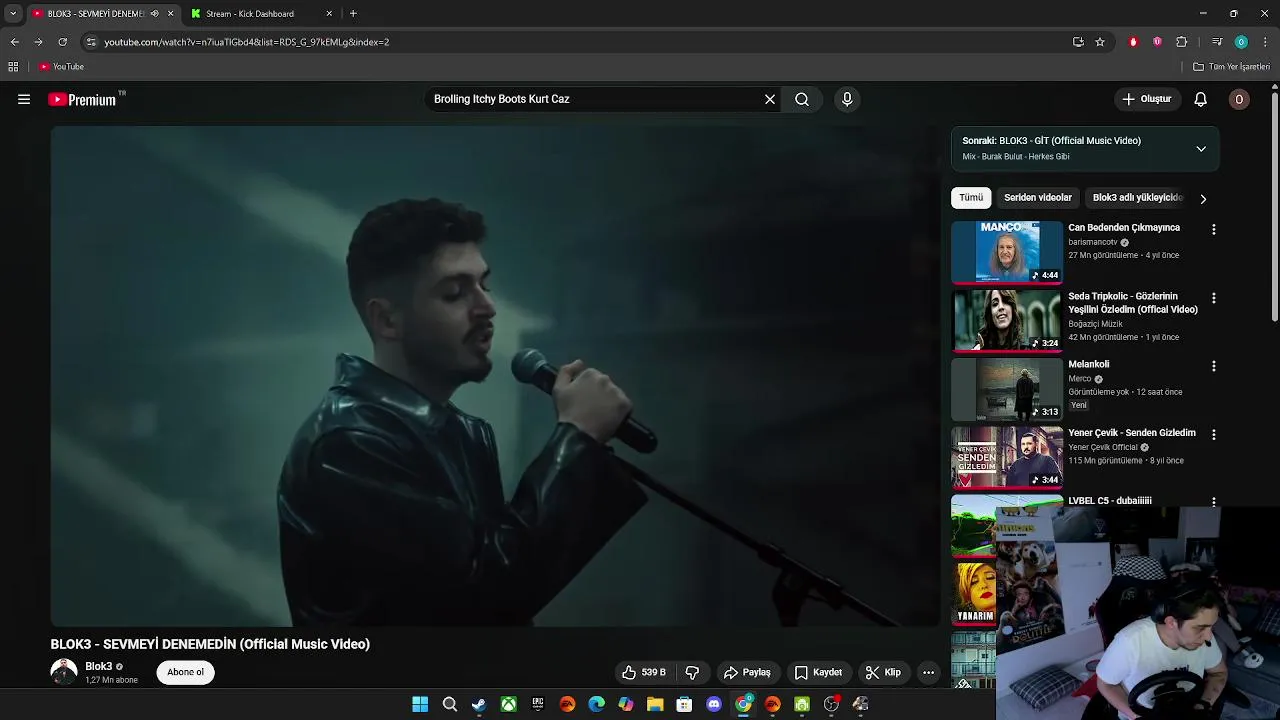Create a clip with Klip button

[883, 672]
